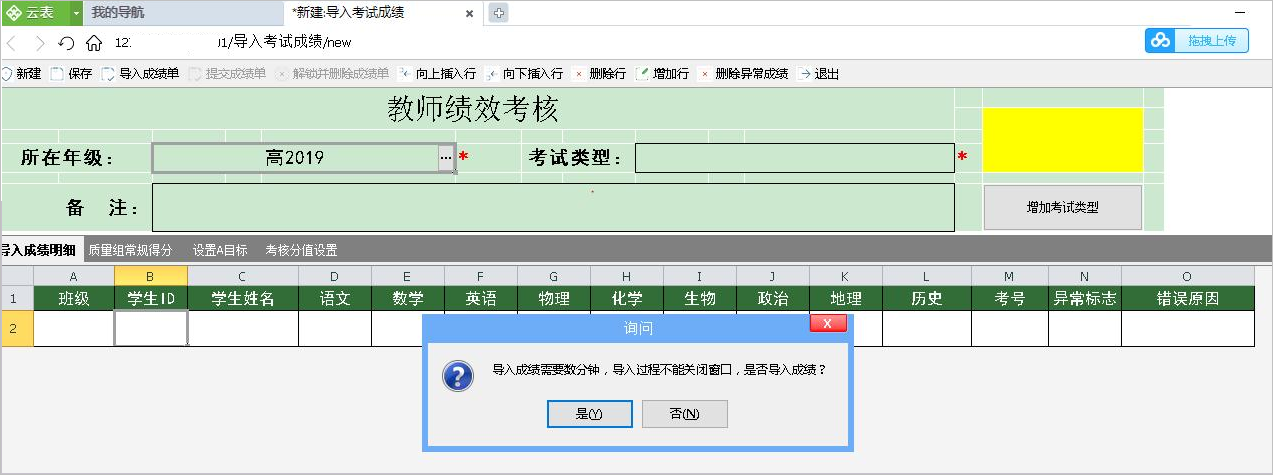This screenshot has width=1273, height=475.
Task: Click the question mark icon in dialog
Action: pyautogui.click(x=458, y=376)
